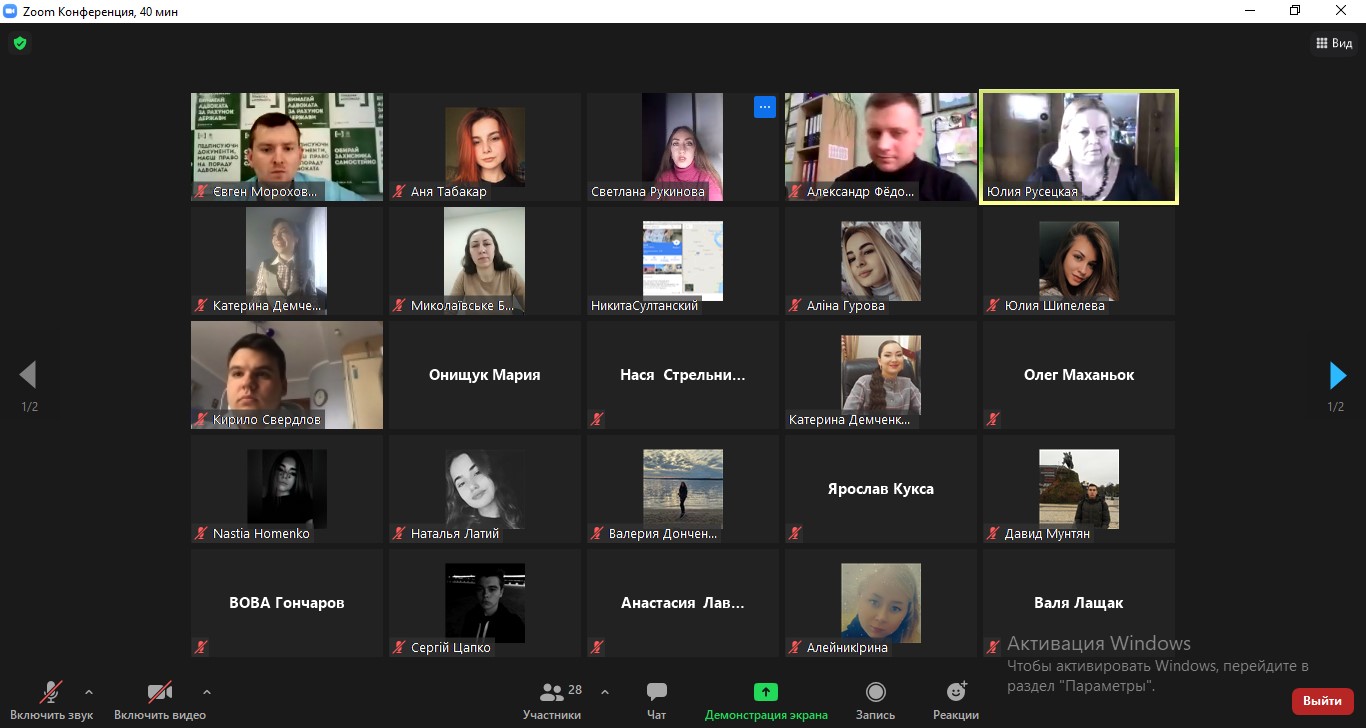1366x728 pixels.
Task: Click the blue three-dots on Светлана Рукинова's tile
Action: tap(764, 107)
